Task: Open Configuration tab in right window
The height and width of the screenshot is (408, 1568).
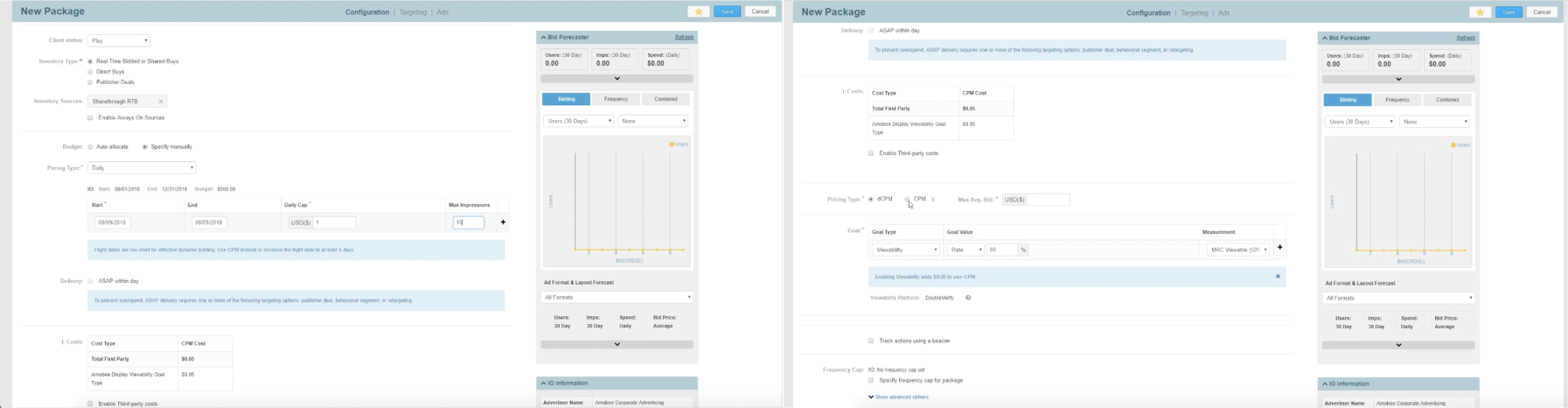Action: tap(1148, 12)
